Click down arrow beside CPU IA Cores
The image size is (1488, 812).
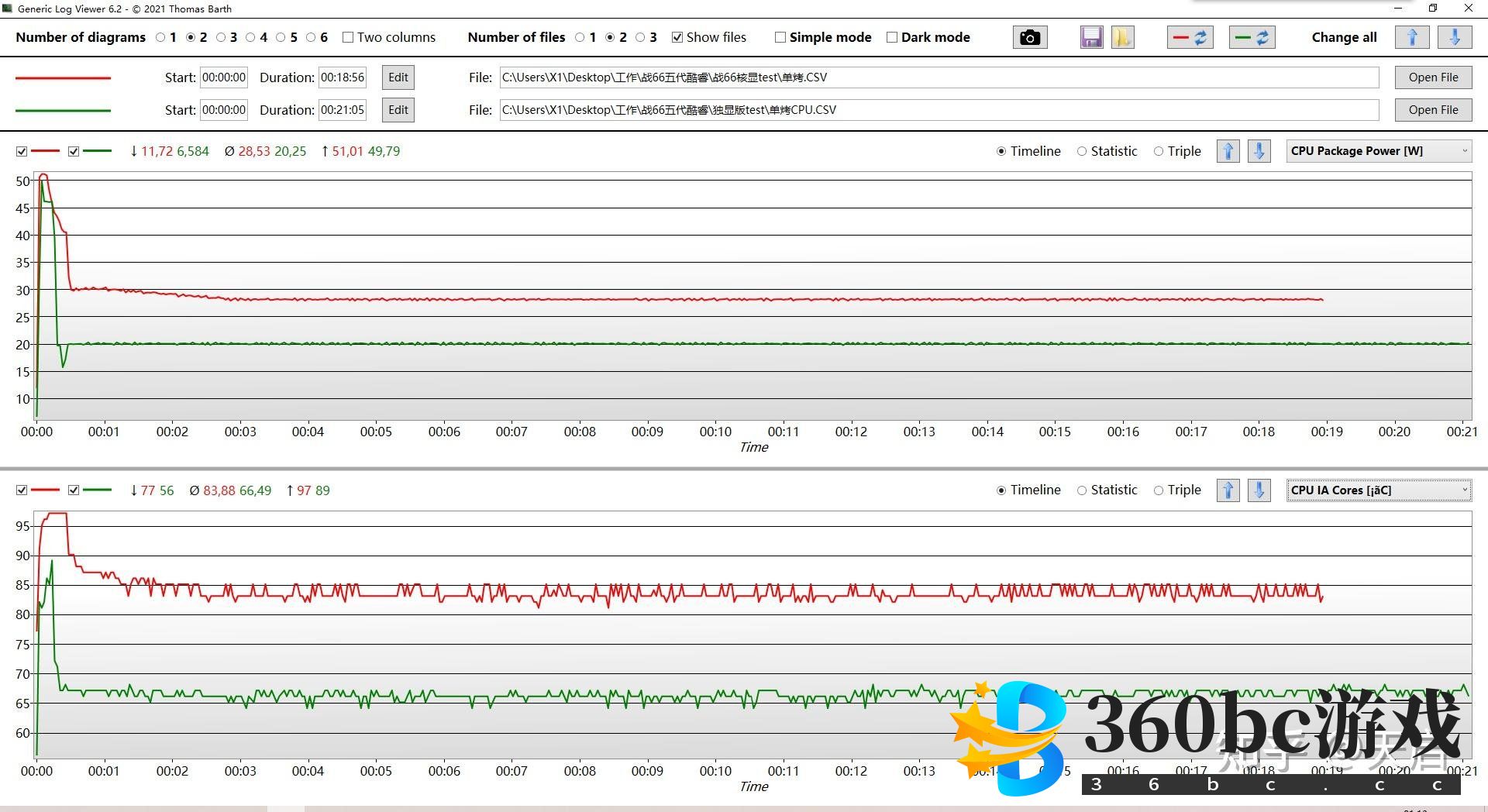pyautogui.click(x=1259, y=490)
